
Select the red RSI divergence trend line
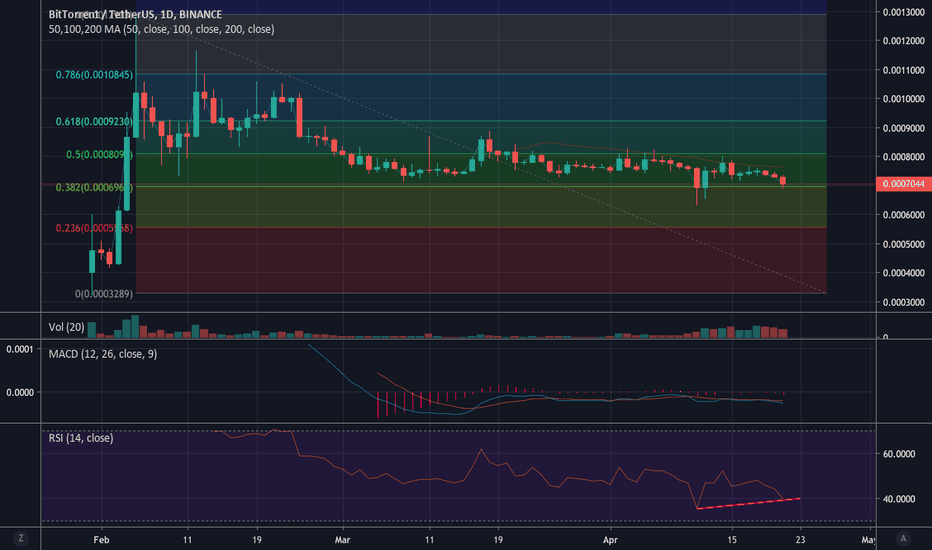(x=749, y=504)
